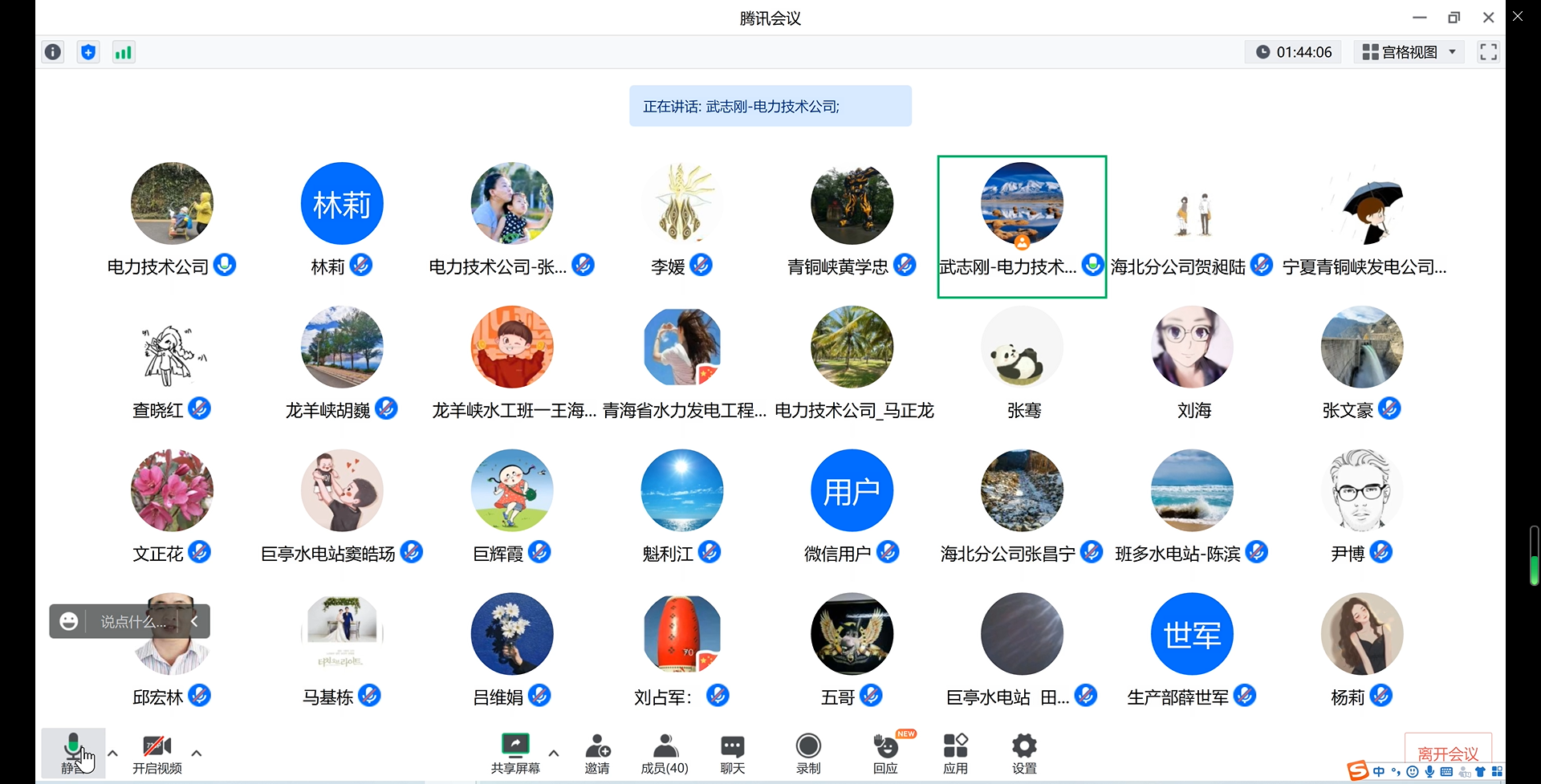1541x784 pixels.
Task: Enter fullscreen mode with the corner icon
Action: (x=1488, y=52)
